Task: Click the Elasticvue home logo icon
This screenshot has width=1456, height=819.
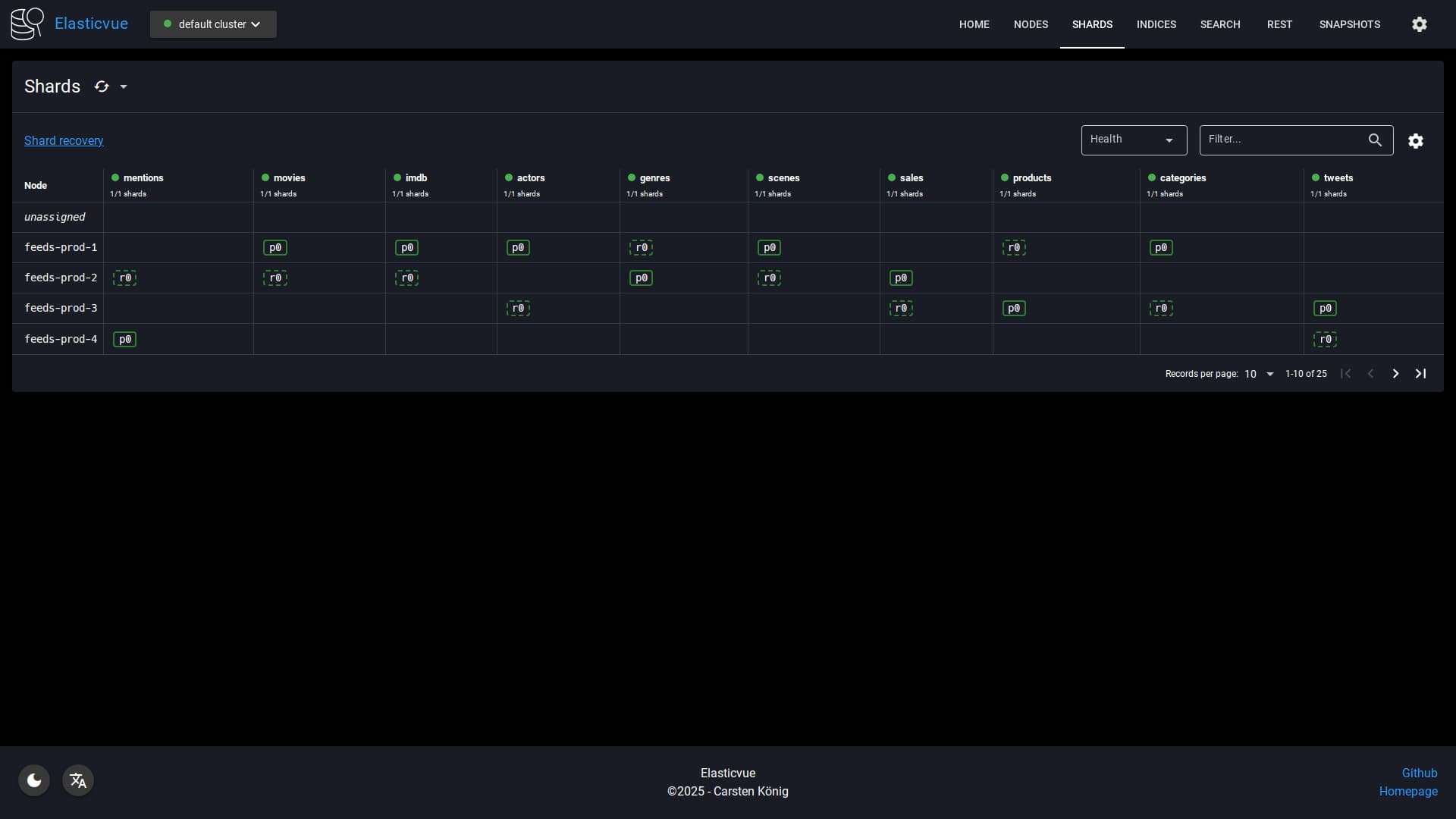Action: tap(28, 24)
